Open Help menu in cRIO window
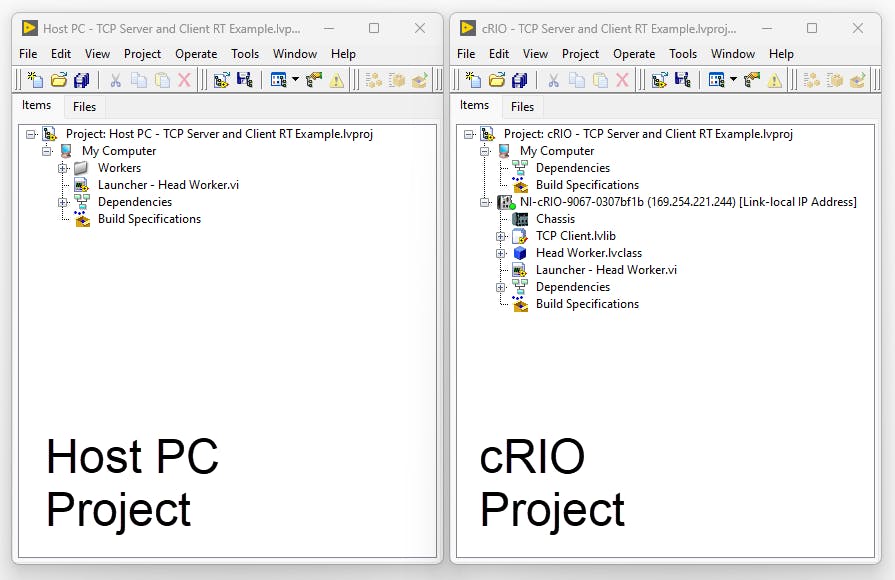Viewport: 895px width, 580px height. pyautogui.click(x=781, y=54)
